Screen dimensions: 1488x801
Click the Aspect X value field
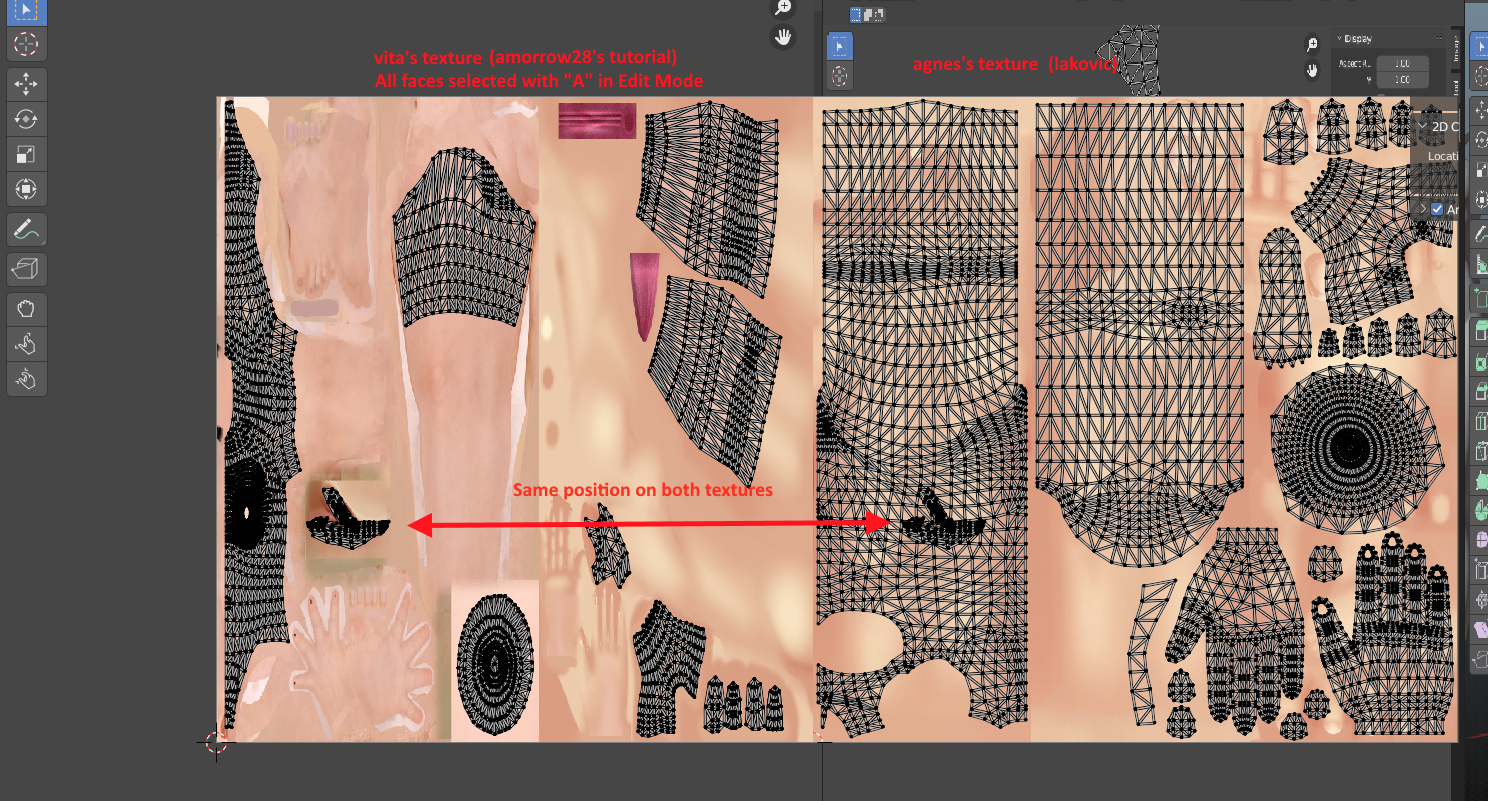point(1401,64)
